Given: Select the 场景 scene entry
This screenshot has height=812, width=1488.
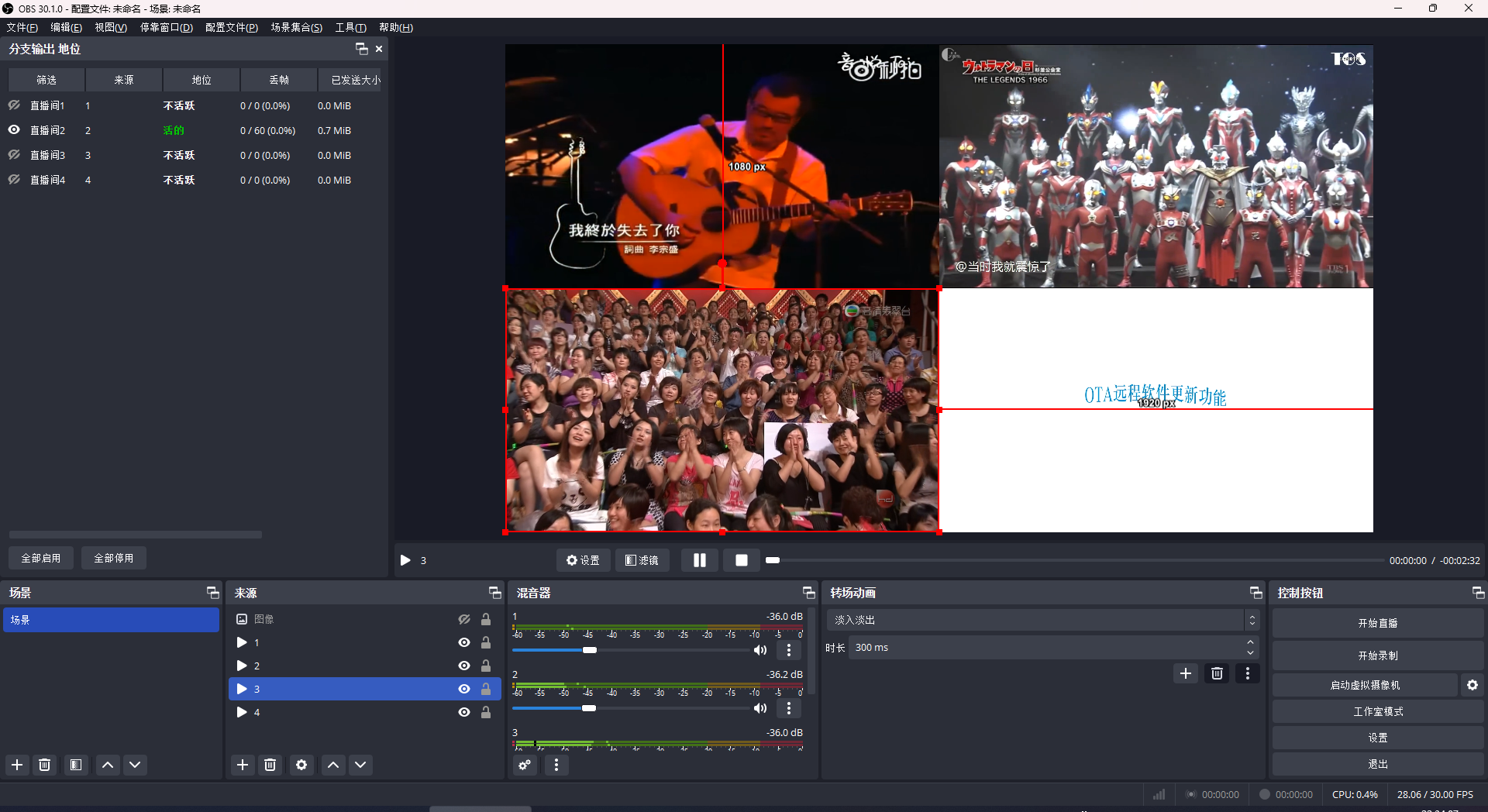Looking at the screenshot, I should tap(112, 620).
